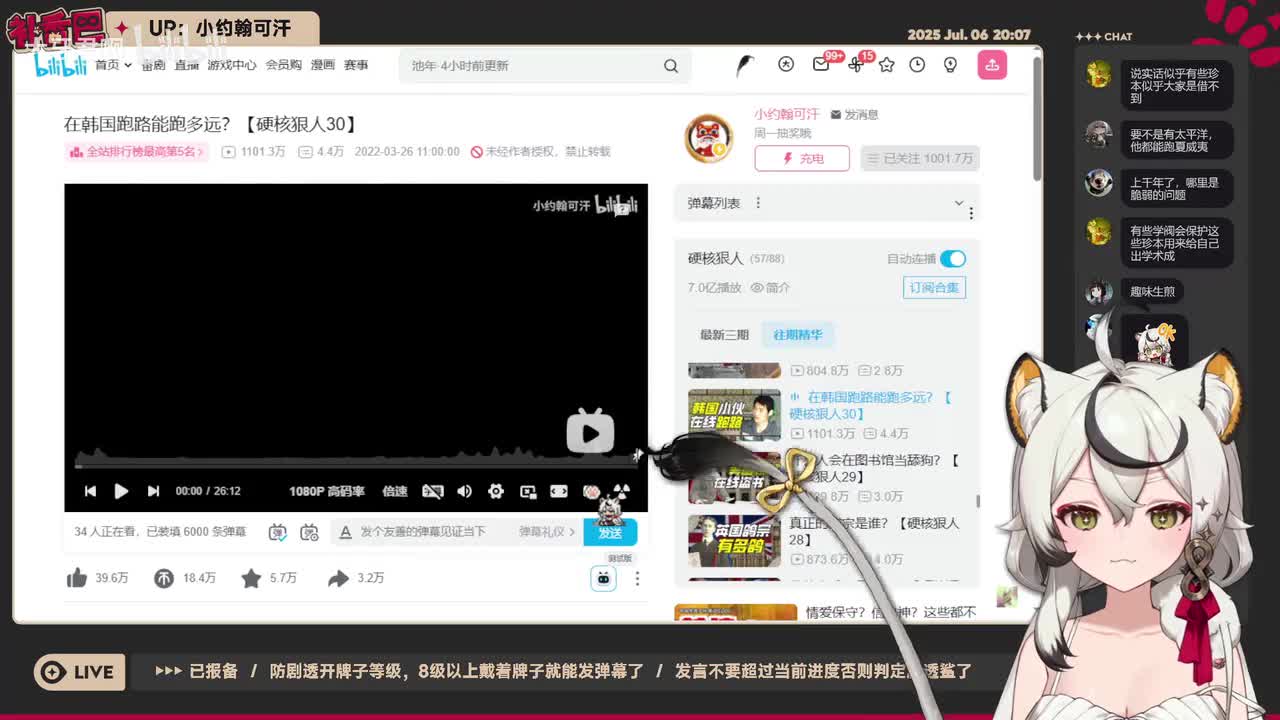Seek on the video progress bar

pos(356,466)
